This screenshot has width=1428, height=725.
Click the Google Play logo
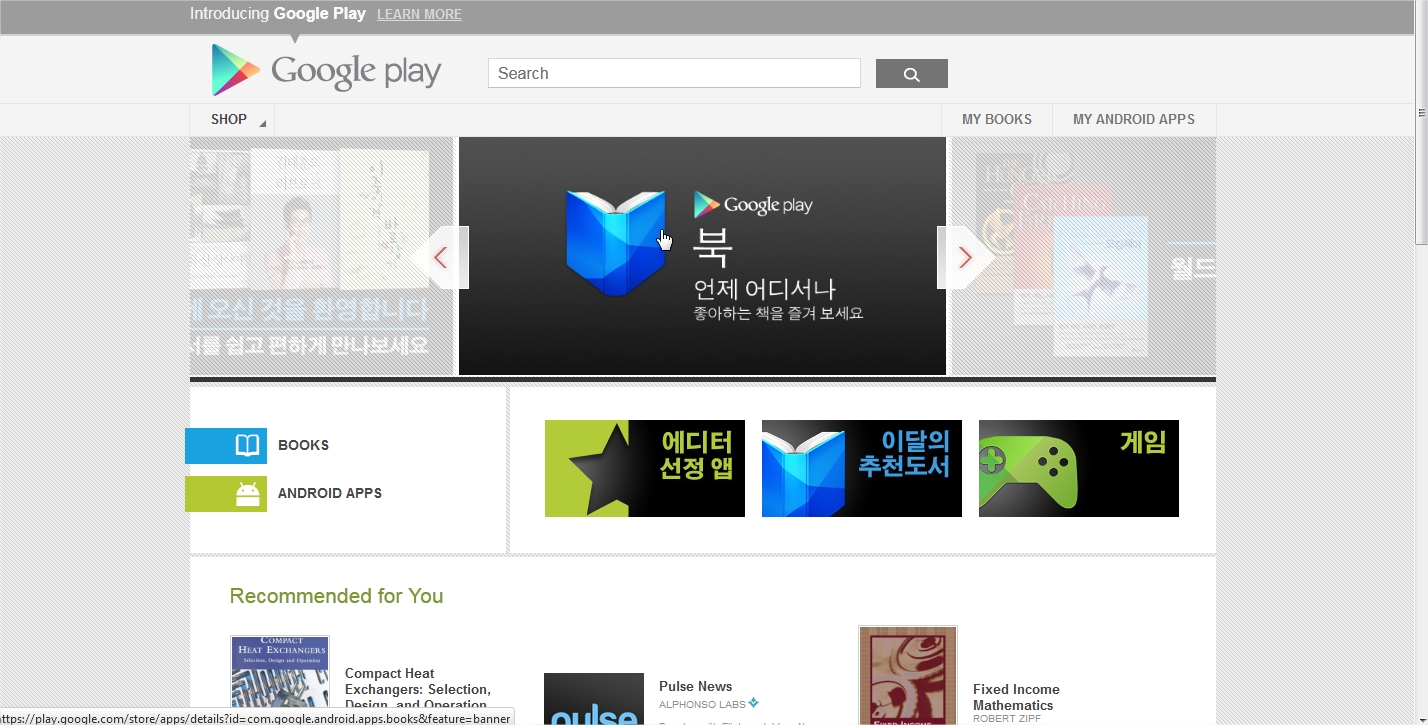(326, 70)
